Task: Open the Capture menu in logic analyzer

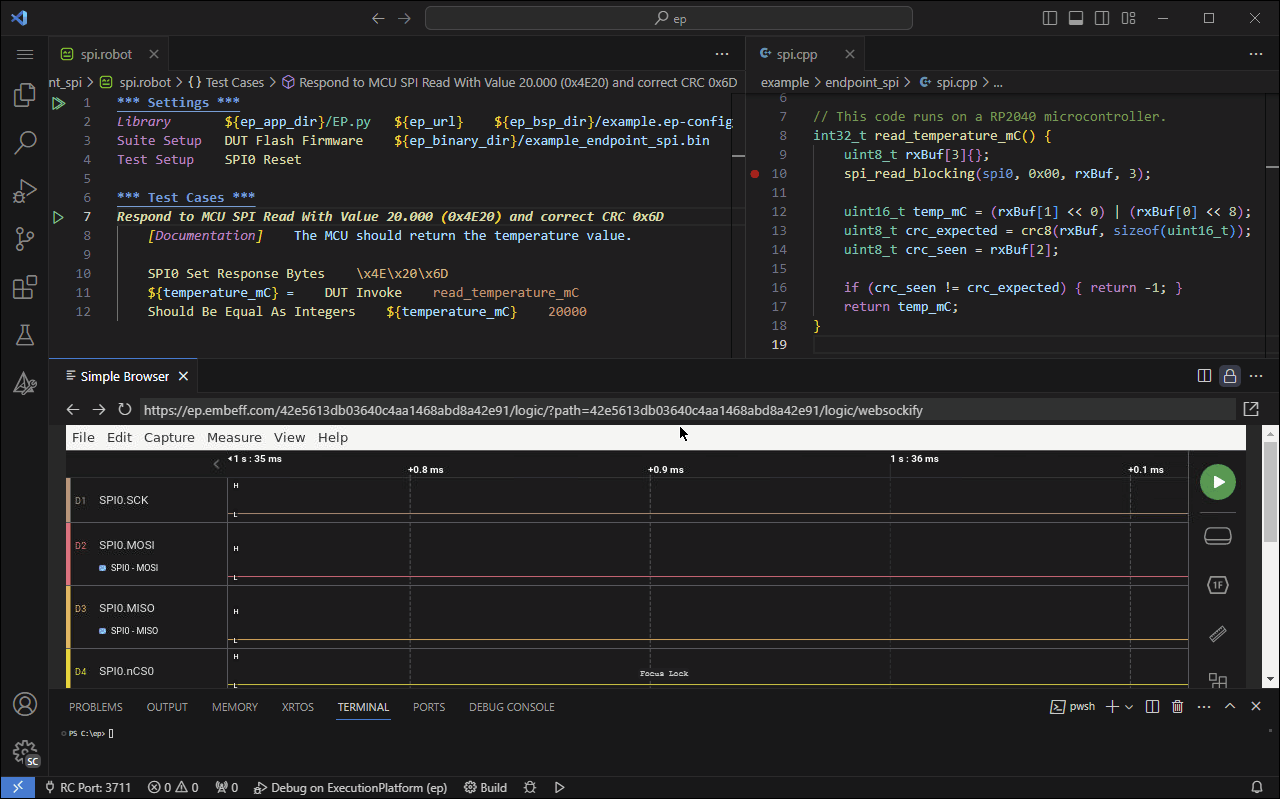Action: pyautogui.click(x=169, y=437)
